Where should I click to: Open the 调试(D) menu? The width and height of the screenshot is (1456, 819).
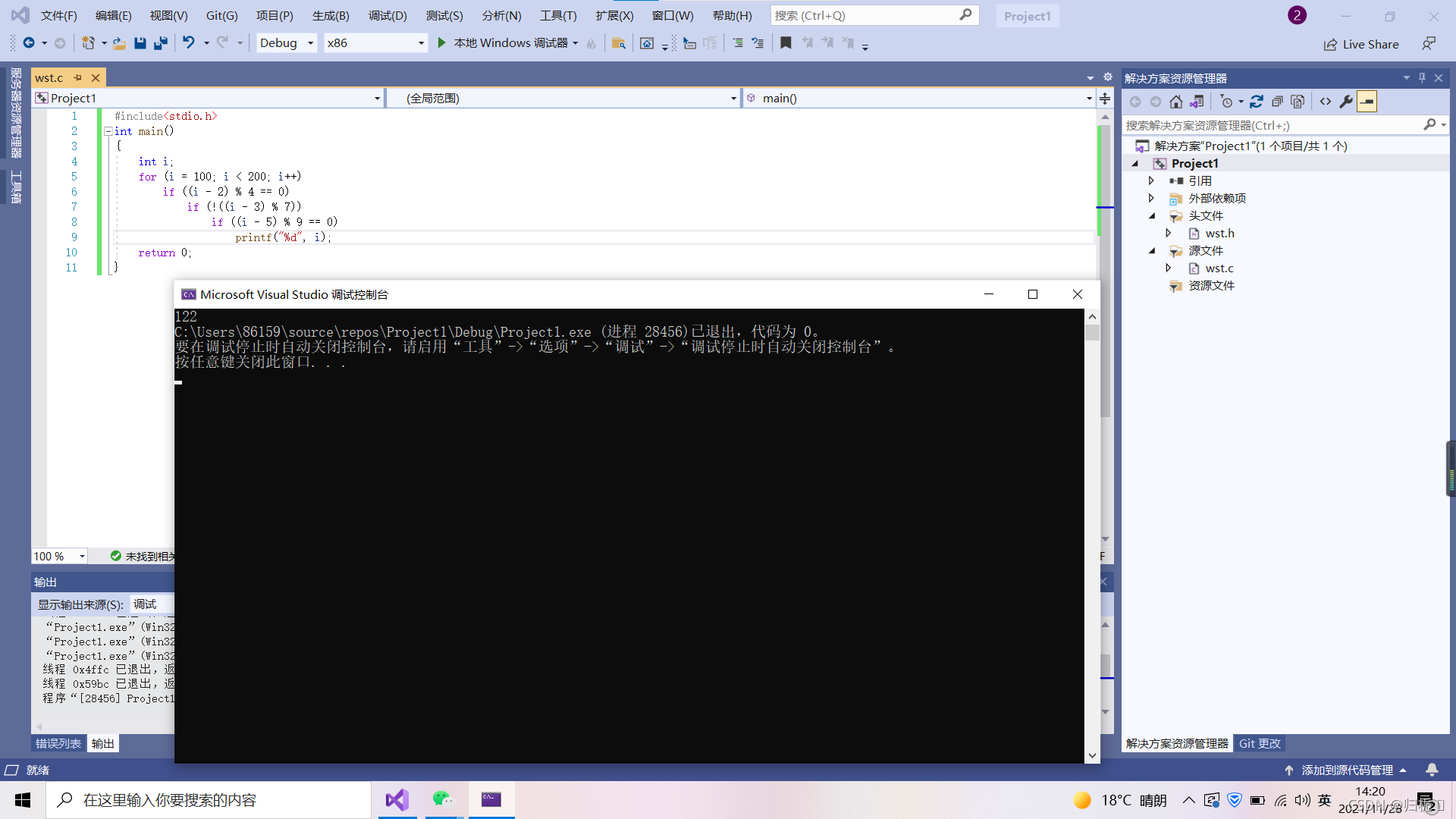(x=388, y=15)
